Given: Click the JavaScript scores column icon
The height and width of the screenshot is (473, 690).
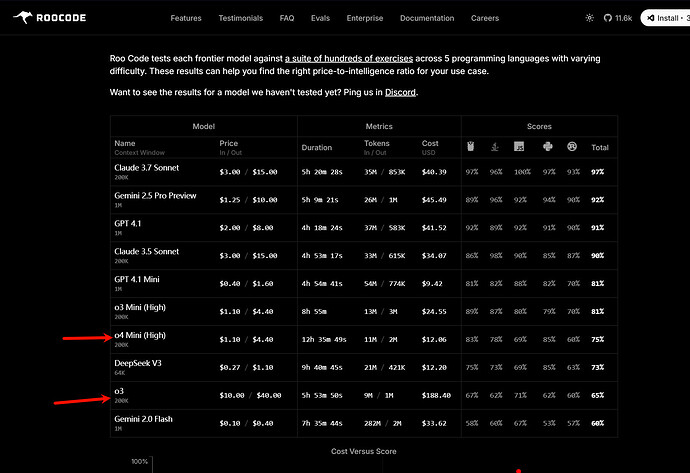Looking at the screenshot, I should (x=519, y=147).
